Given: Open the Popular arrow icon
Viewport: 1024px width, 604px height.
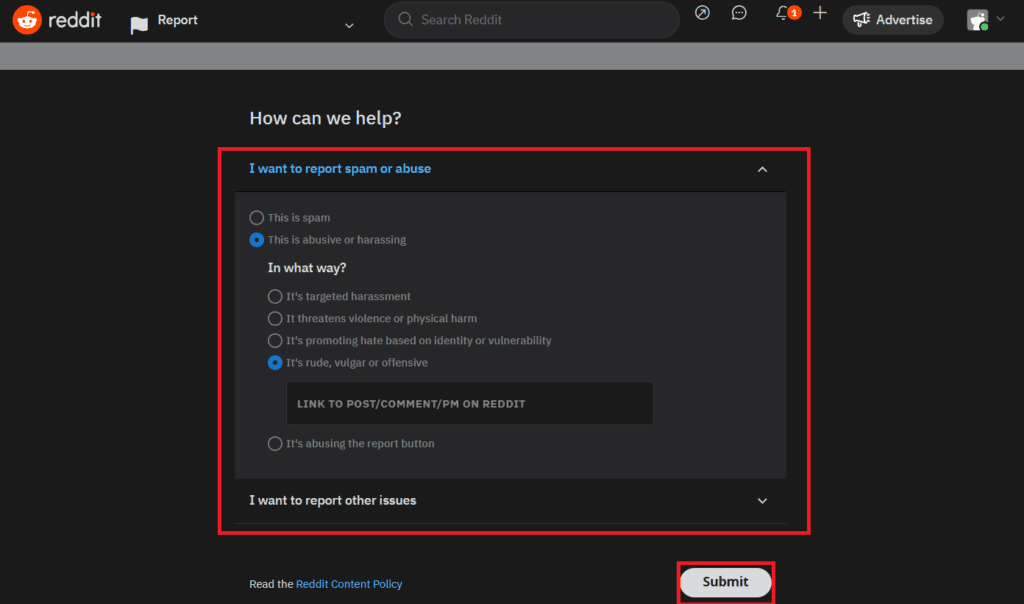Looking at the screenshot, I should click(x=702, y=12).
